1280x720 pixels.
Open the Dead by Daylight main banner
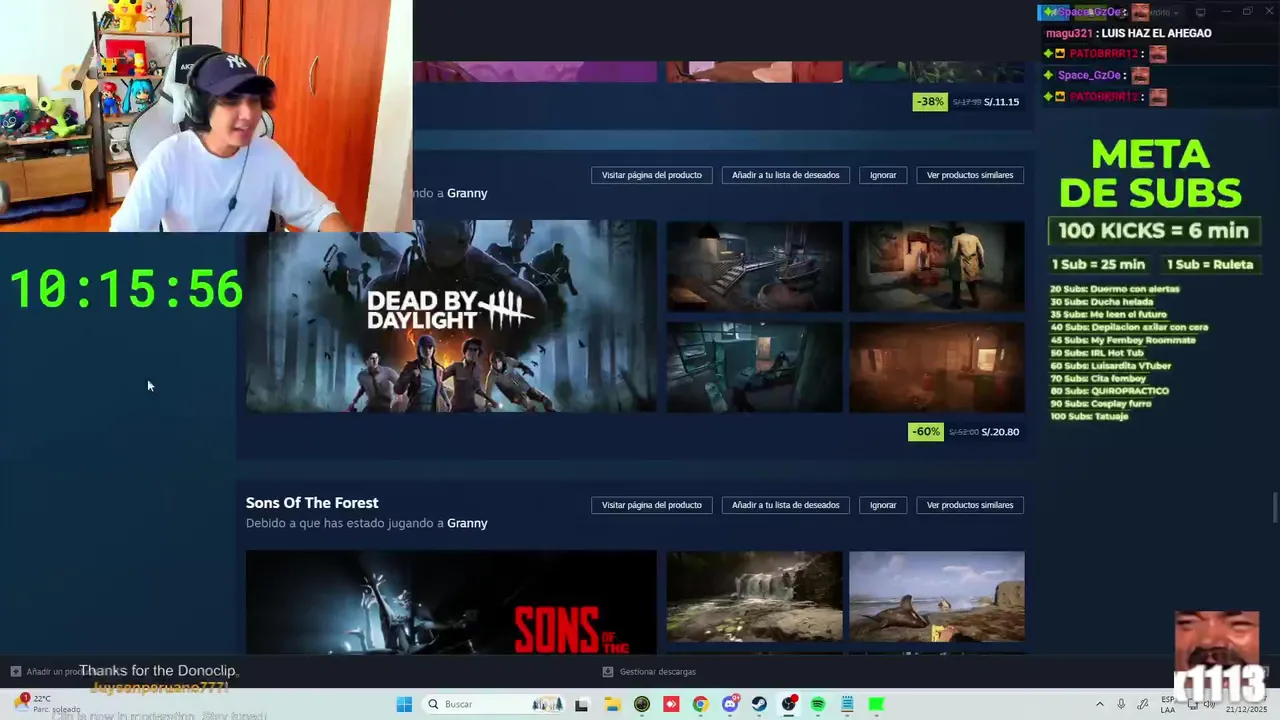(451, 316)
